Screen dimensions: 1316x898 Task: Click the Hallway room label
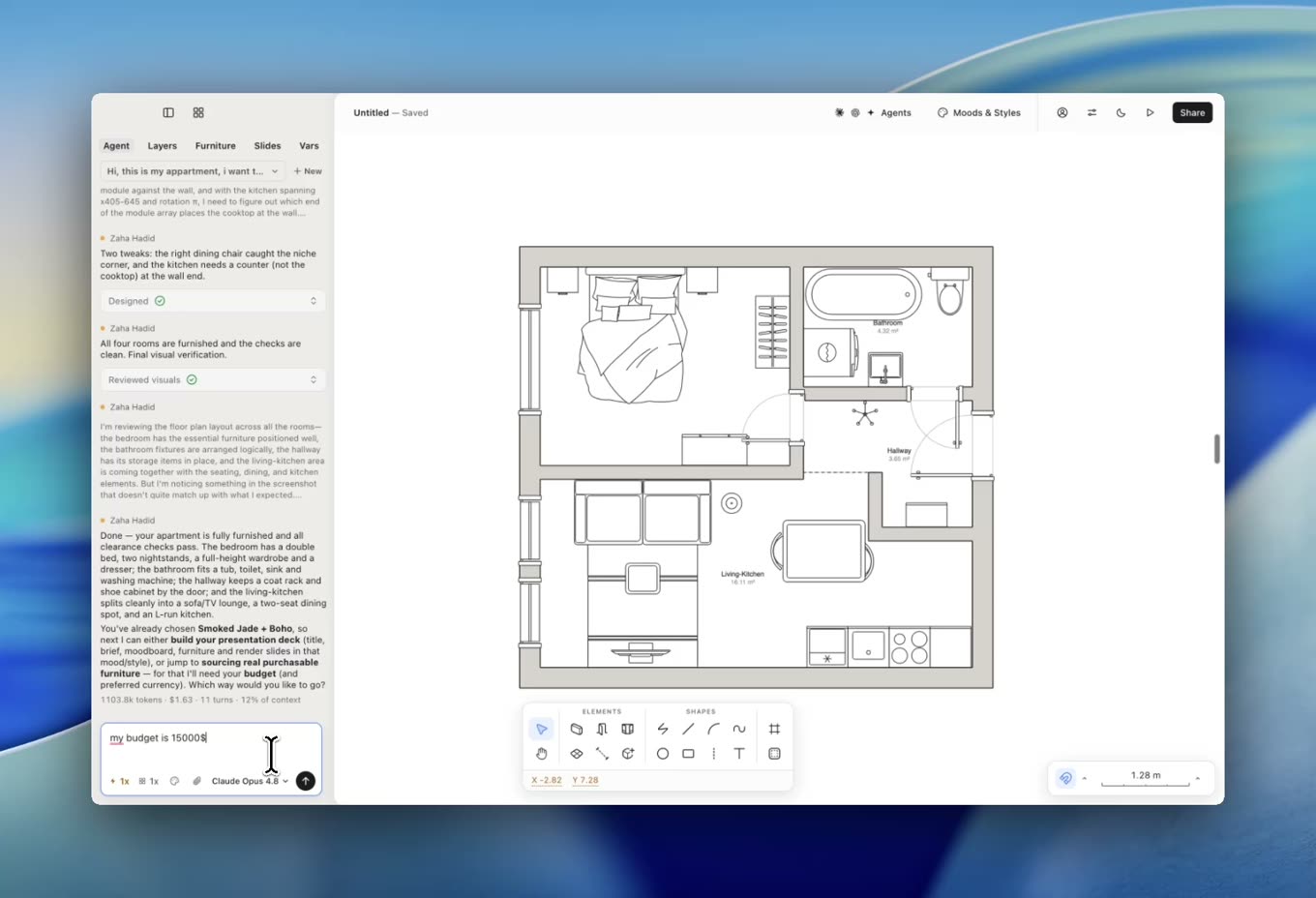(x=899, y=451)
